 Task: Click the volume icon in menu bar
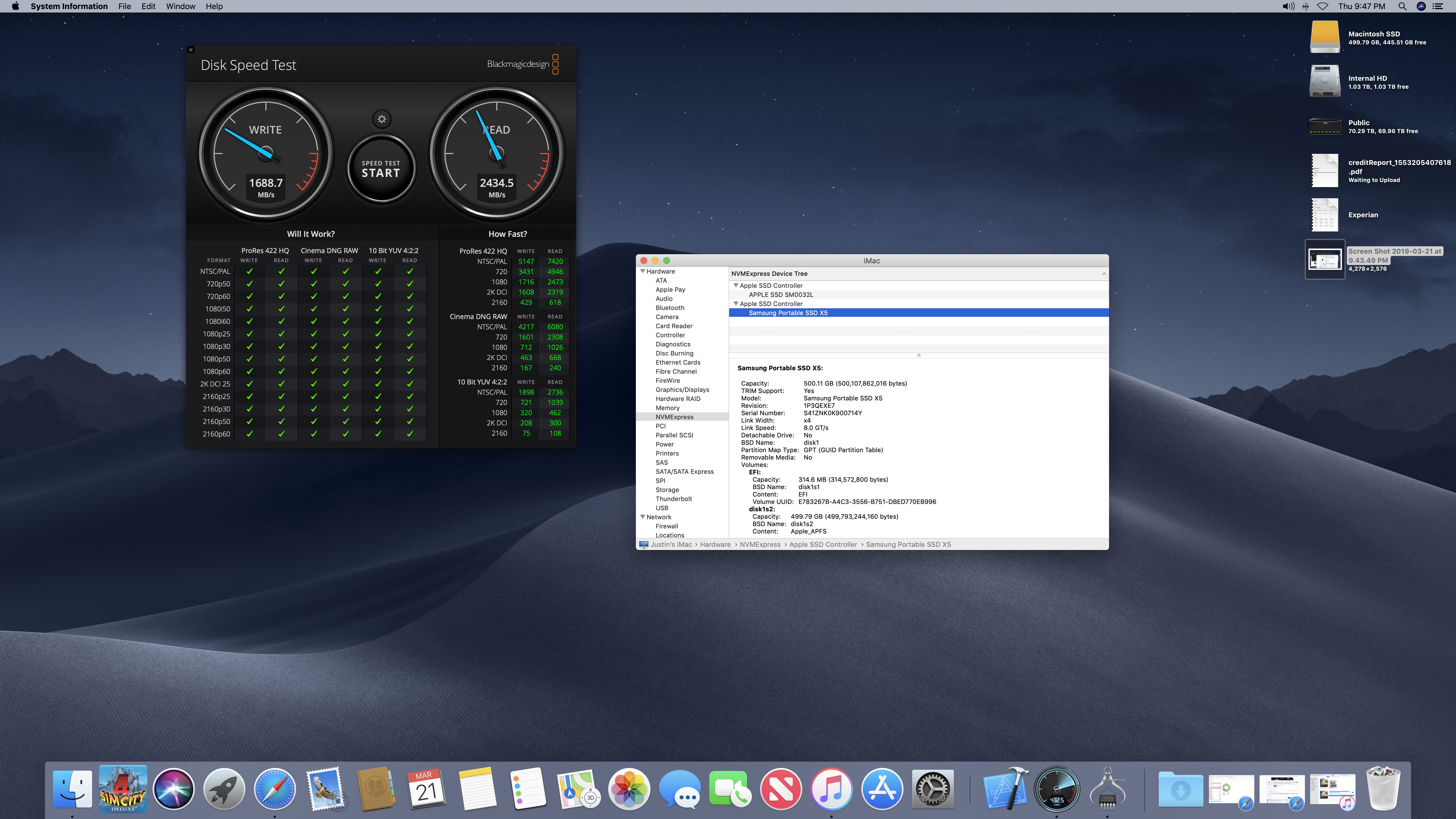(x=1288, y=6)
